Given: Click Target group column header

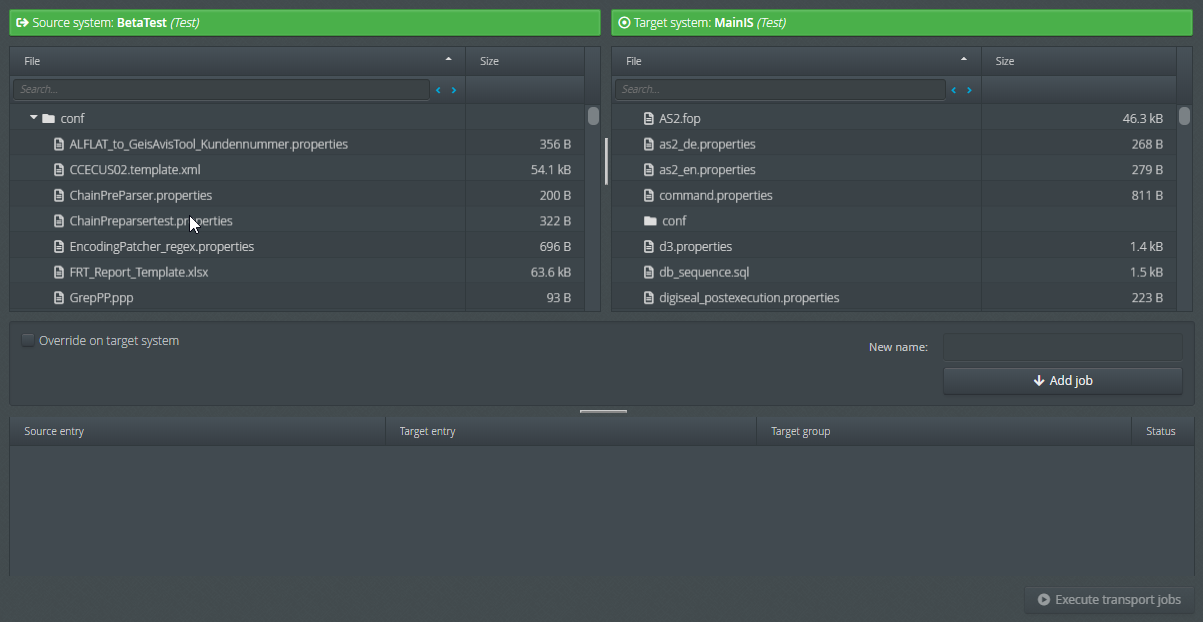Looking at the screenshot, I should pos(944,431).
